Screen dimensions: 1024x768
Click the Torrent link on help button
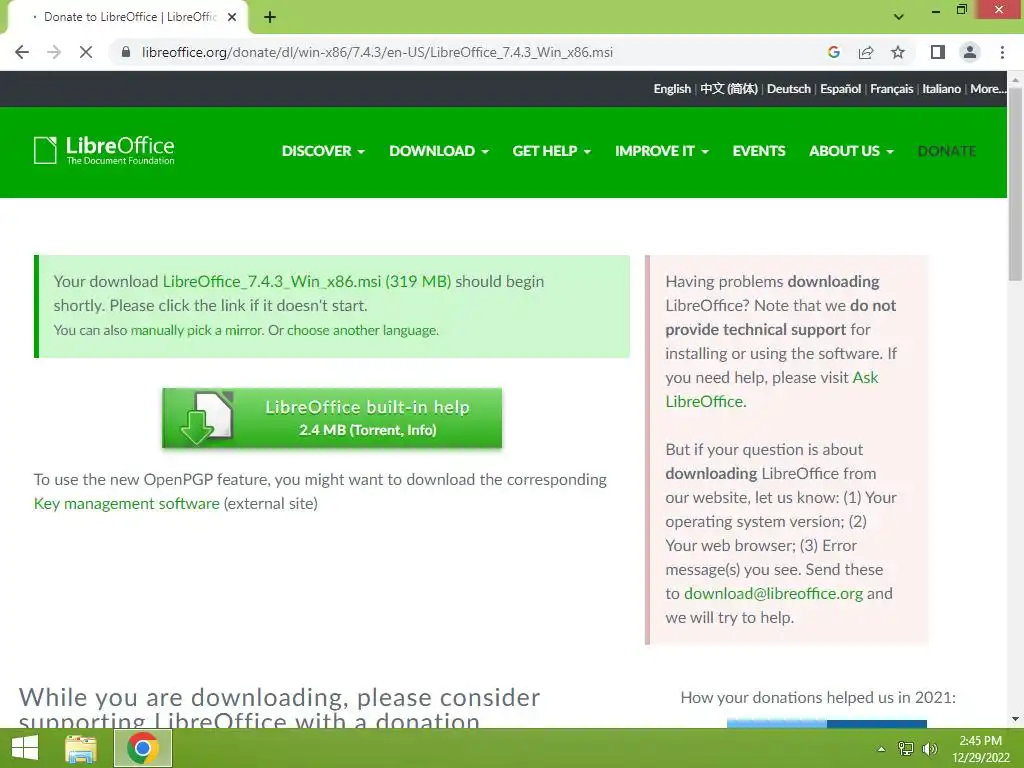377,430
